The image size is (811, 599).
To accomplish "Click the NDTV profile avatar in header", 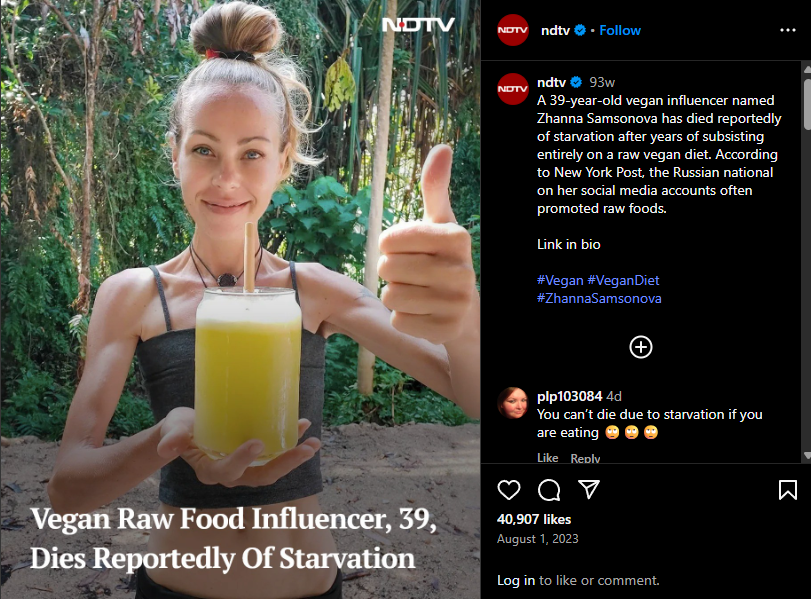I will click(513, 30).
